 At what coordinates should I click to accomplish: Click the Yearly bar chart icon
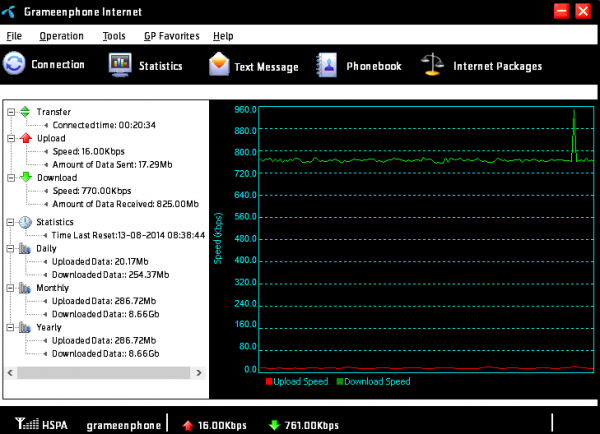(x=25, y=327)
